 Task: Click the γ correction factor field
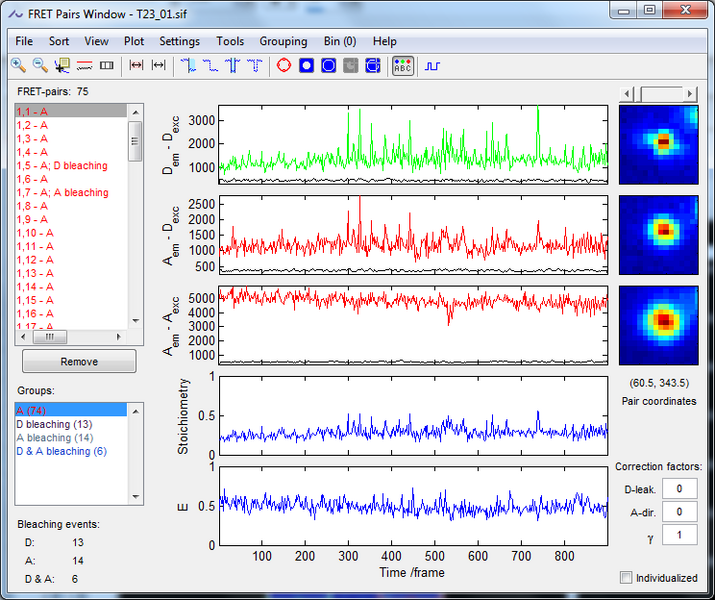pyautogui.click(x=679, y=535)
